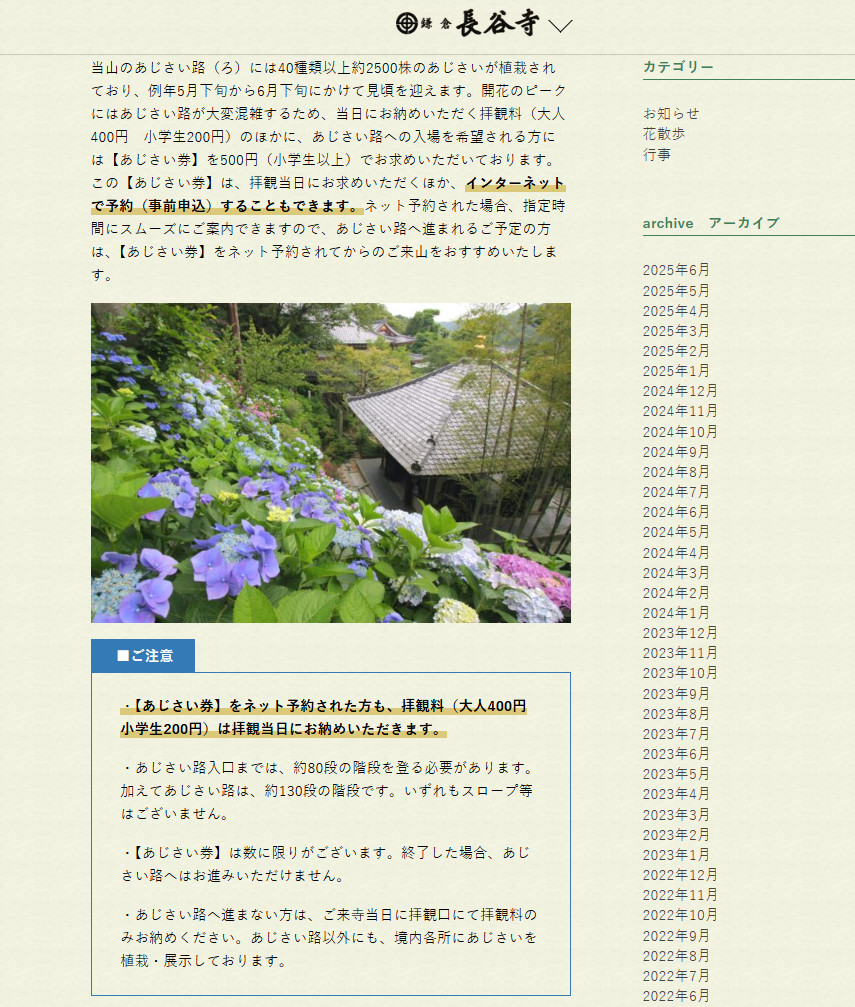
Task: Open archive 2022年12月
Action: 680,875
